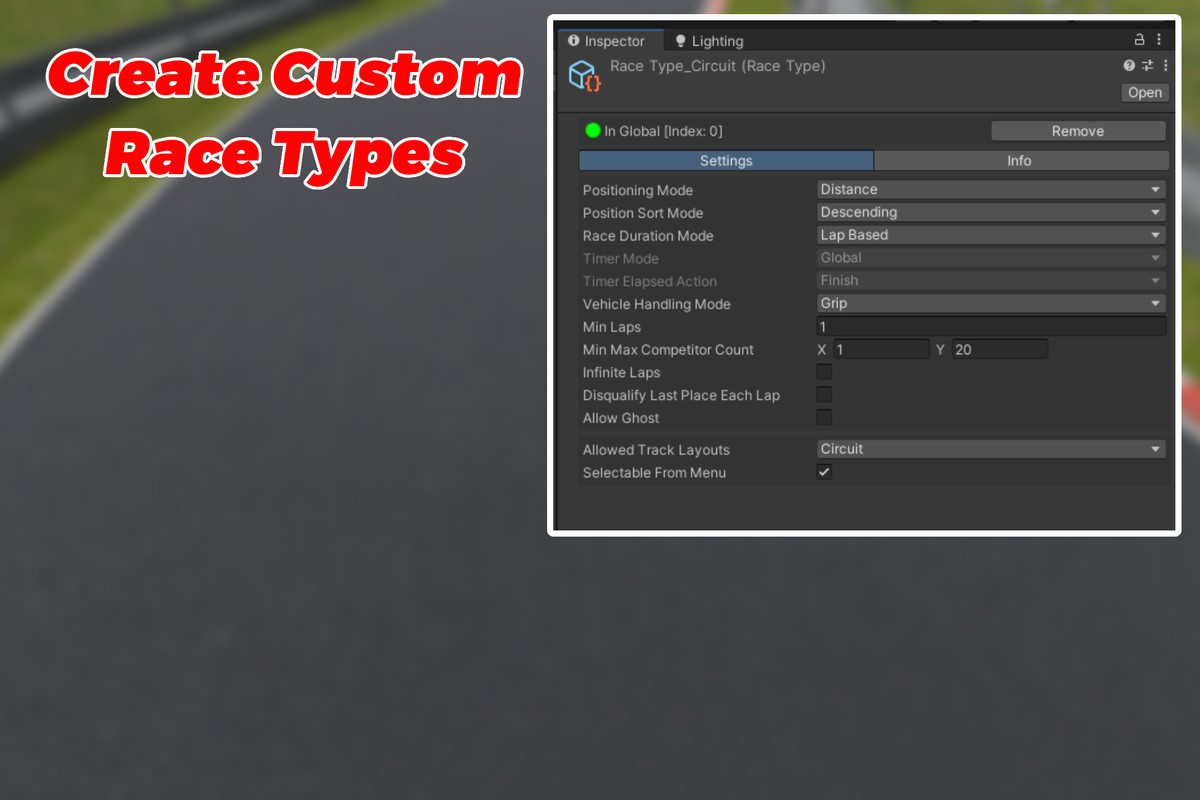Enable Disqualify Last Place Each Lap
The height and width of the screenshot is (800, 1200).
point(824,395)
